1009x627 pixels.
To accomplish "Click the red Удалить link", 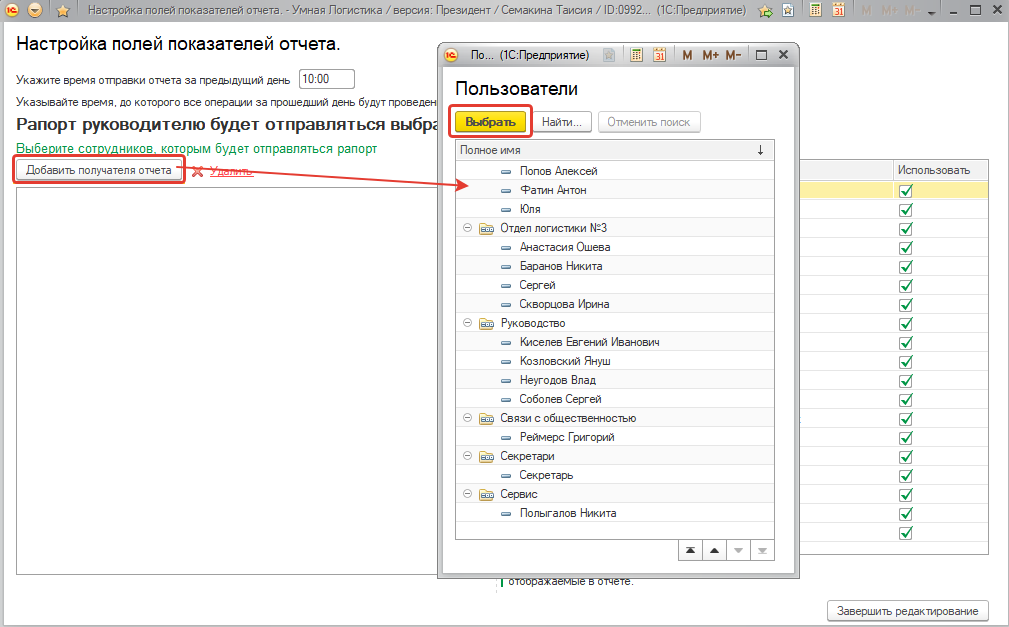I will coord(231,171).
